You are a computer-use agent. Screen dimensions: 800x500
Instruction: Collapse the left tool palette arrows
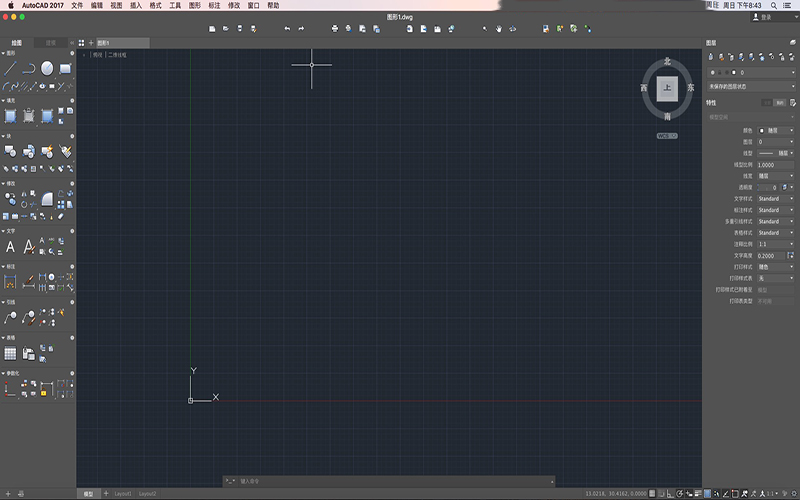click(72, 43)
